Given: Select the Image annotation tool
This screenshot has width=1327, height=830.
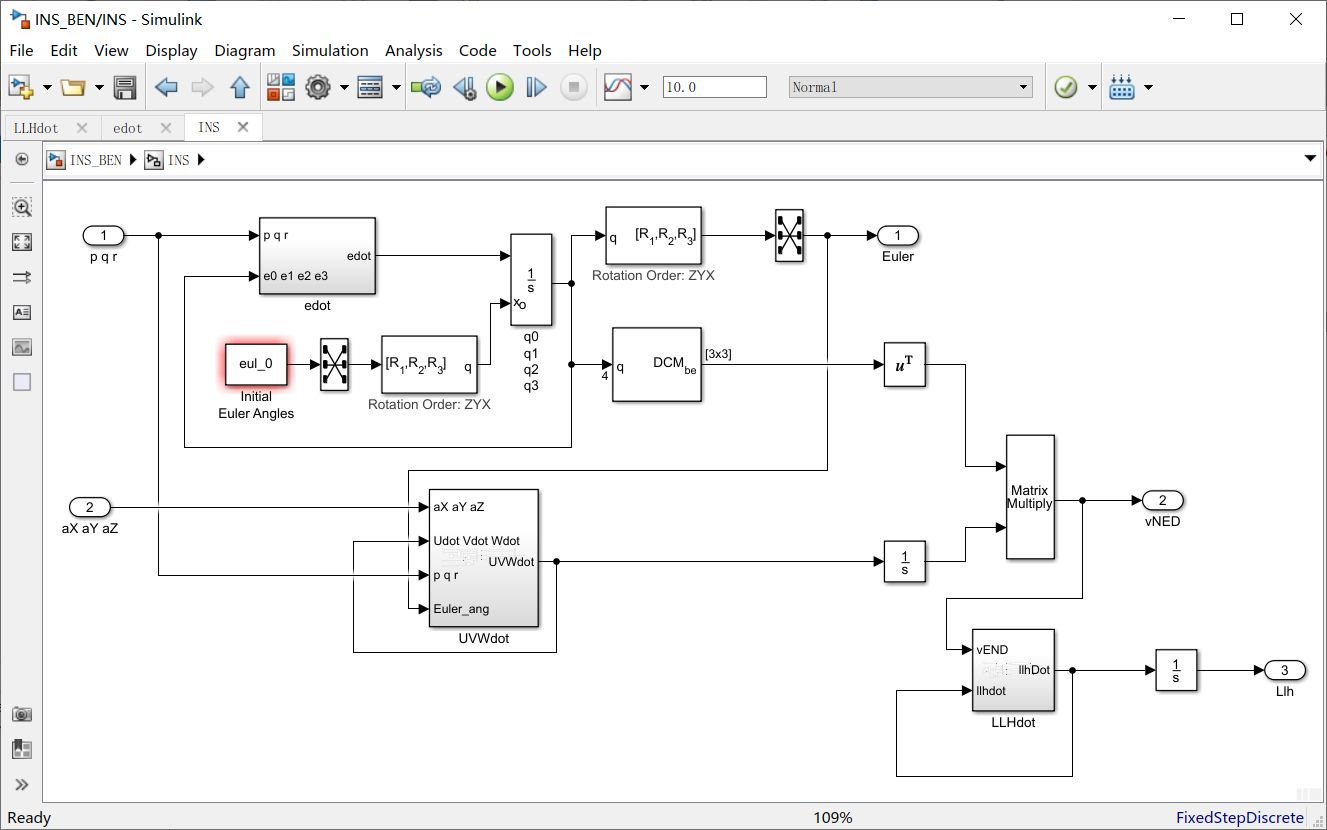Looking at the screenshot, I should 22,347.
